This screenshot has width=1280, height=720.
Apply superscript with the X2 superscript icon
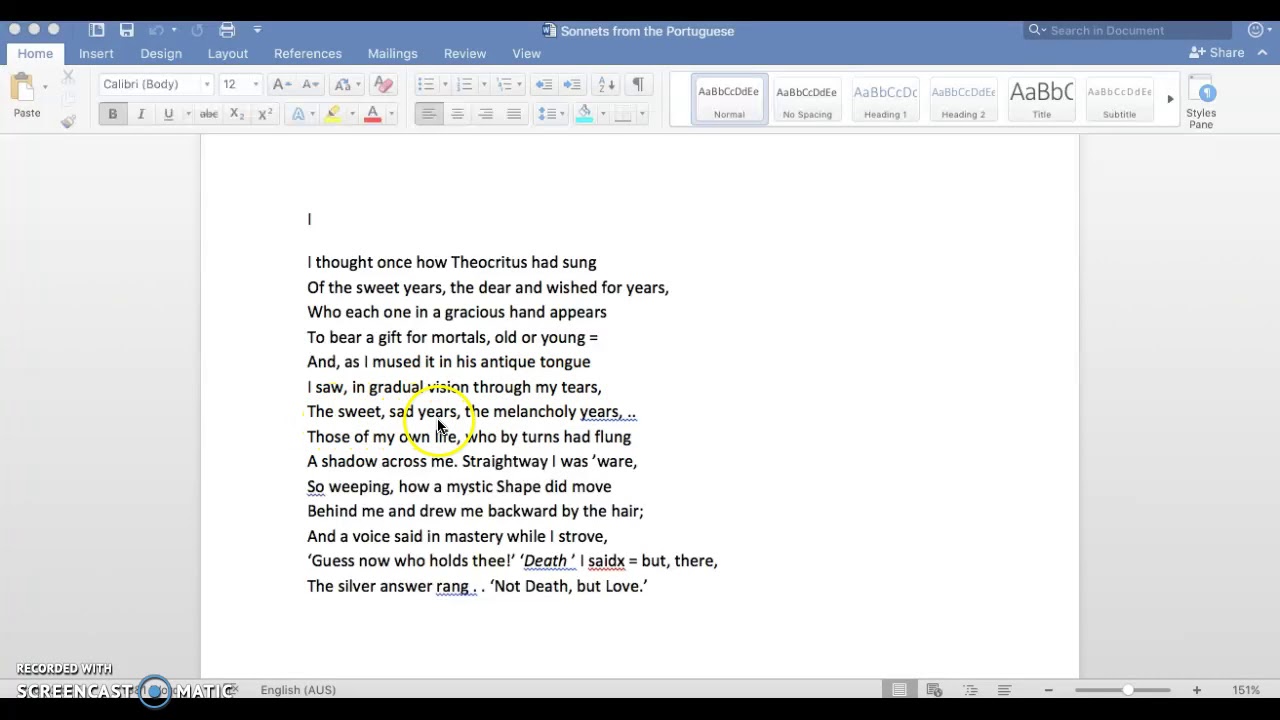265,114
